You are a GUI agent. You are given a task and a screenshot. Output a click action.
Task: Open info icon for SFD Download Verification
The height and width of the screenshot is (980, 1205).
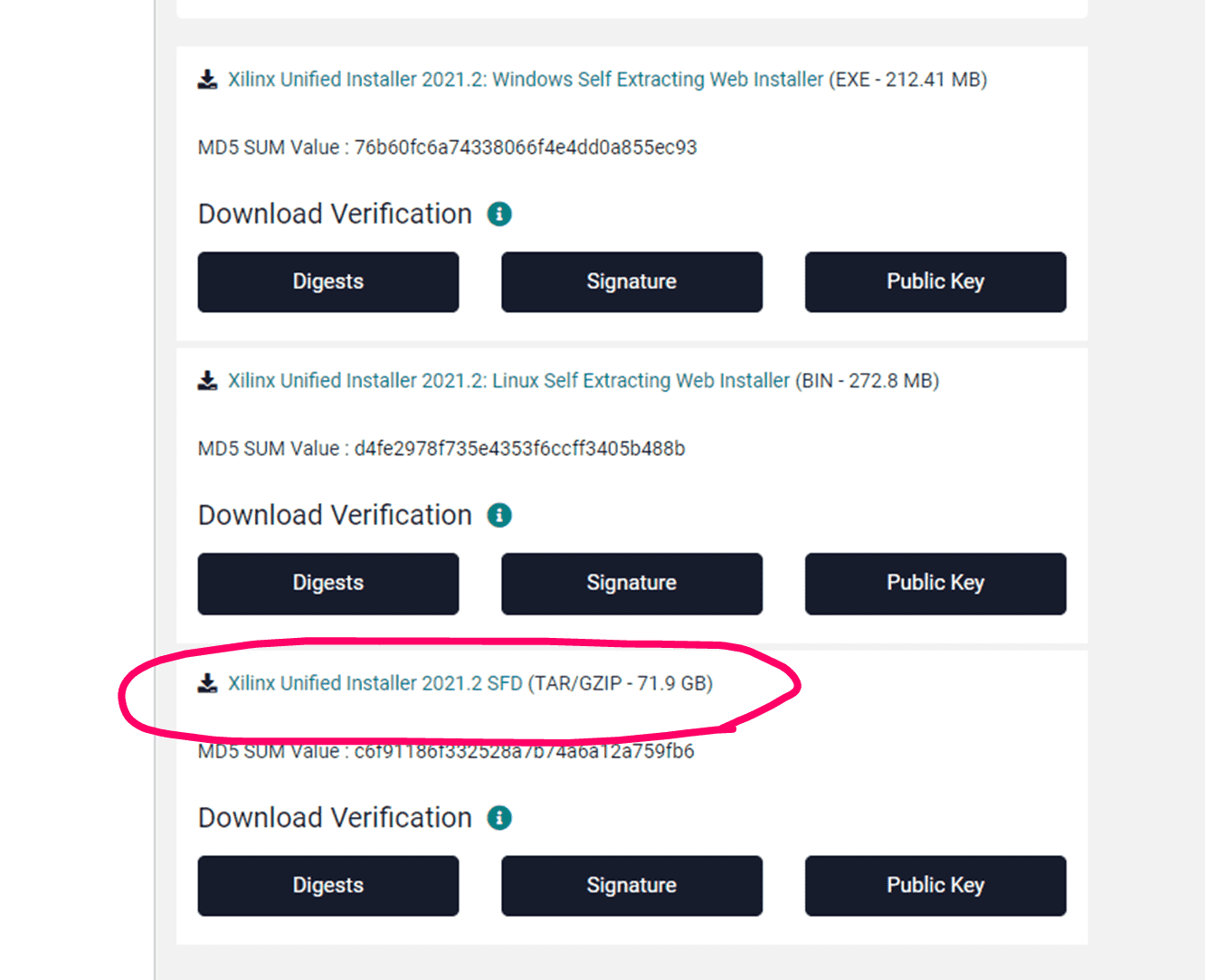point(499,818)
